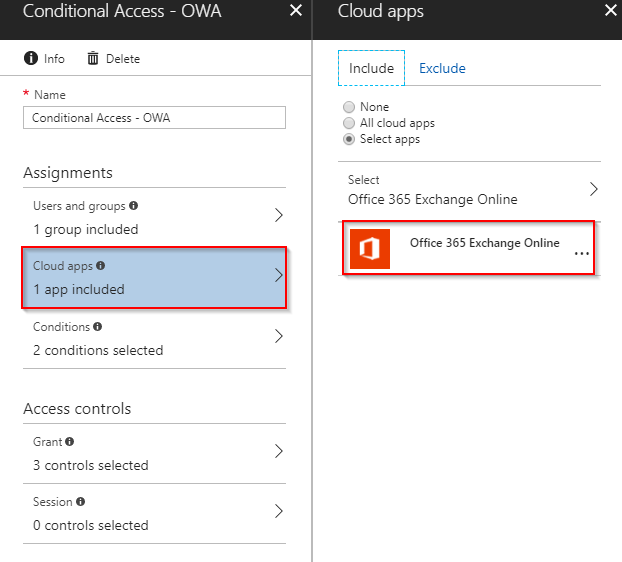The width and height of the screenshot is (622, 562).
Task: Click the '2 conditions selected' text
Action: [98, 350]
